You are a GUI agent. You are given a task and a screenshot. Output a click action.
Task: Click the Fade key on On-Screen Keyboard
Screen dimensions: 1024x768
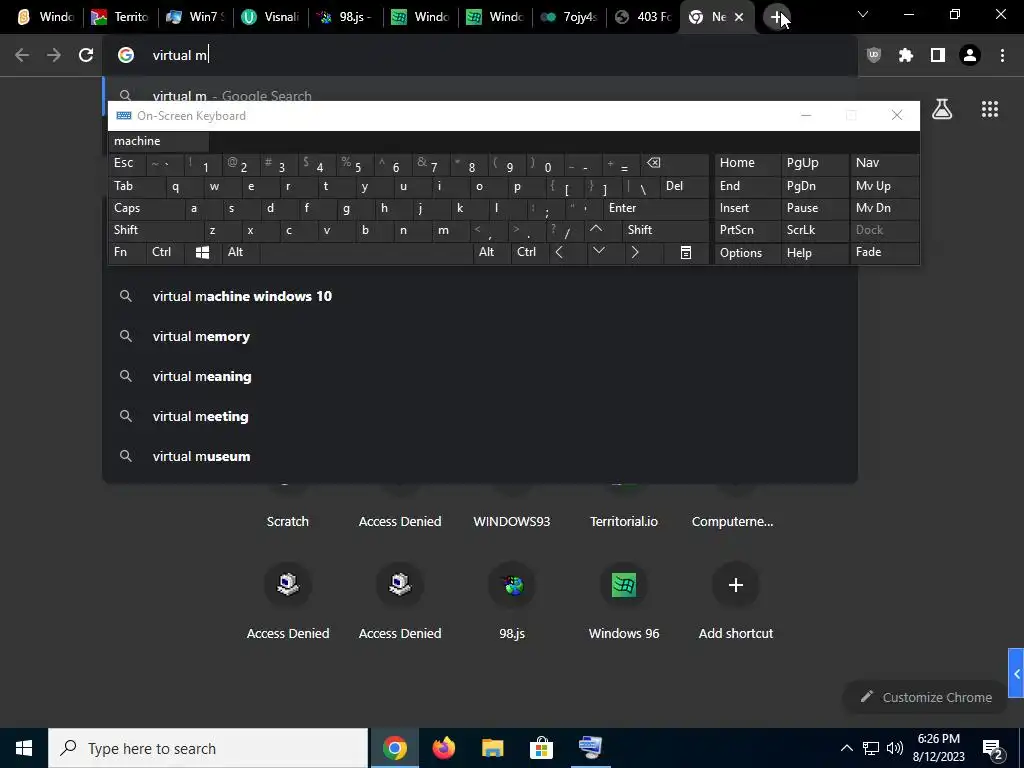point(884,253)
